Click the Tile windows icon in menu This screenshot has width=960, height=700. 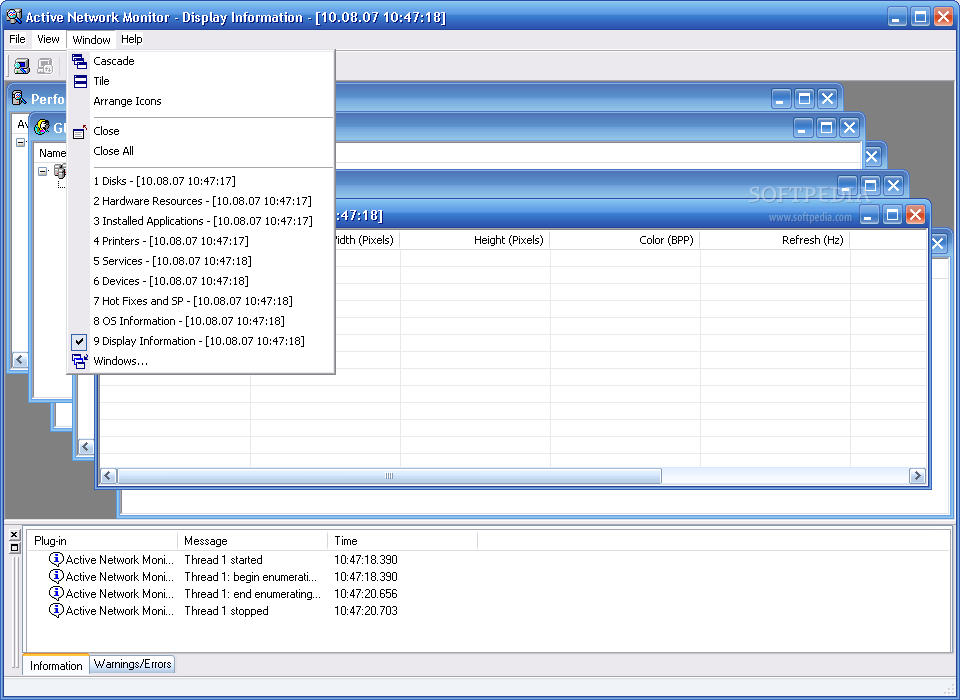(x=80, y=81)
